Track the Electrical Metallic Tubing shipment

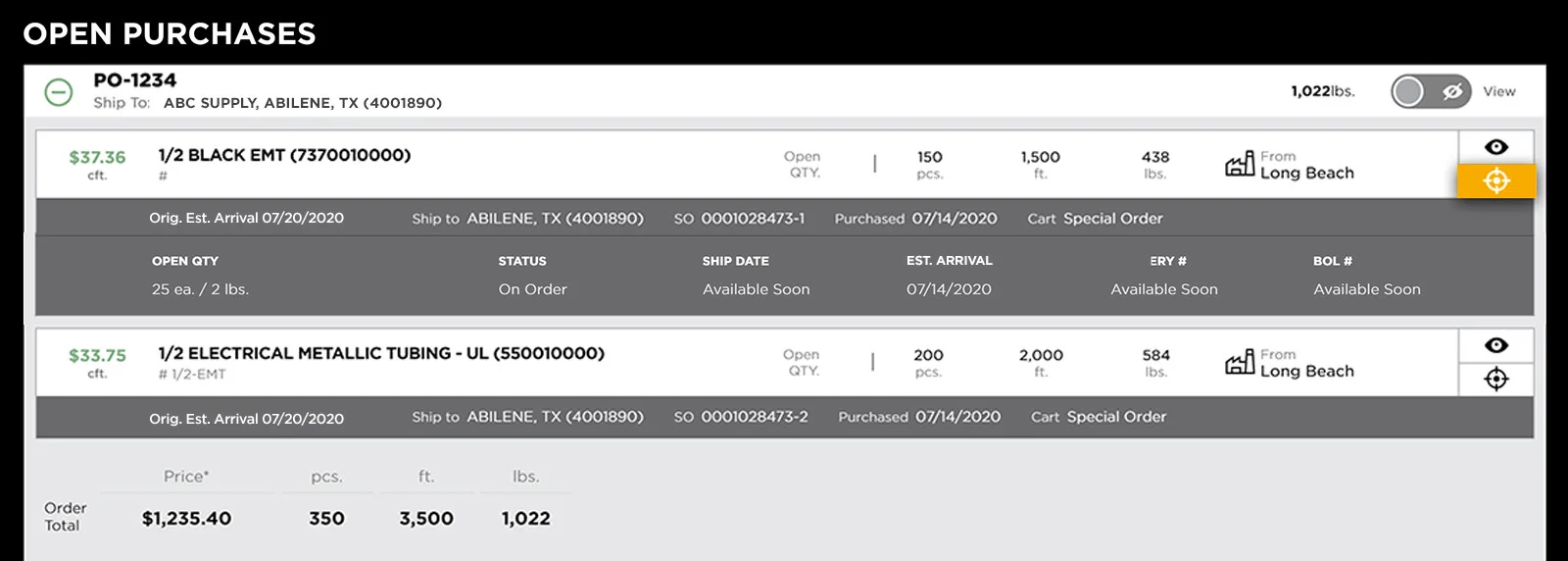click(1495, 380)
